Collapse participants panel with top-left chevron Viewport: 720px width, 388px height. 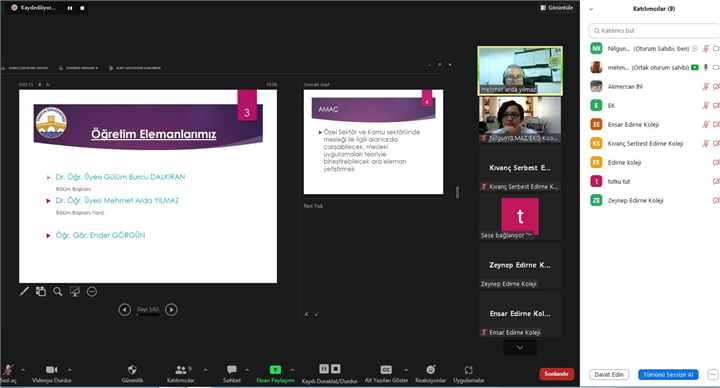coord(591,9)
